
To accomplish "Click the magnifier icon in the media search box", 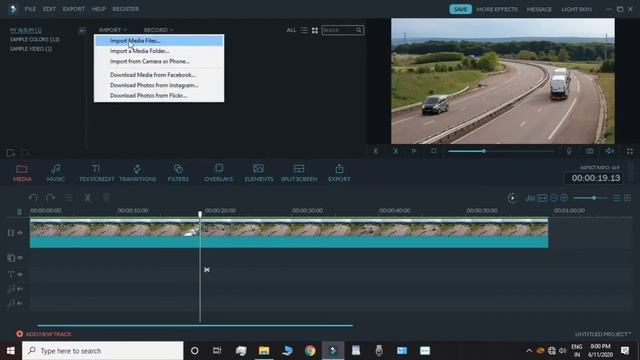I will tap(358, 30).
